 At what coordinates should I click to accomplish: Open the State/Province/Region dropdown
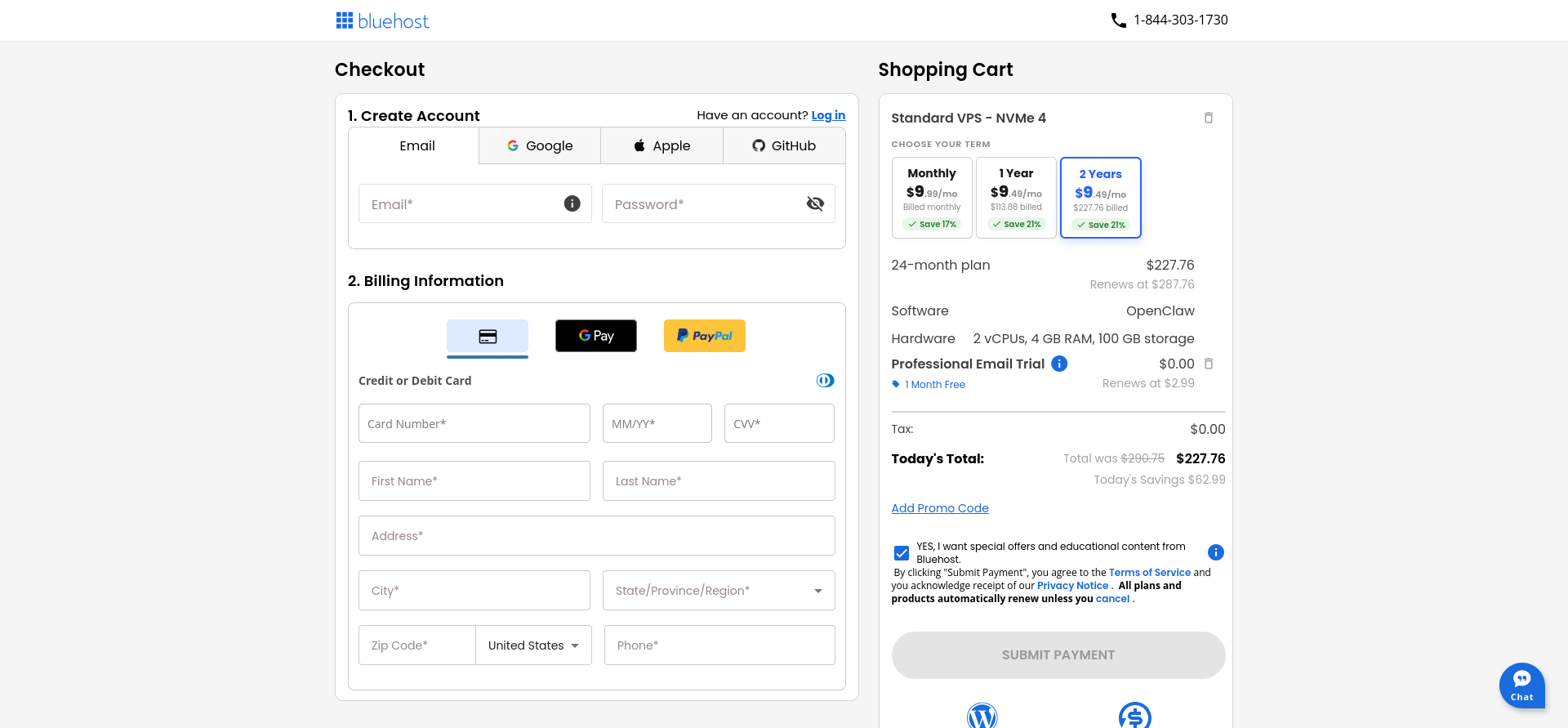click(719, 591)
